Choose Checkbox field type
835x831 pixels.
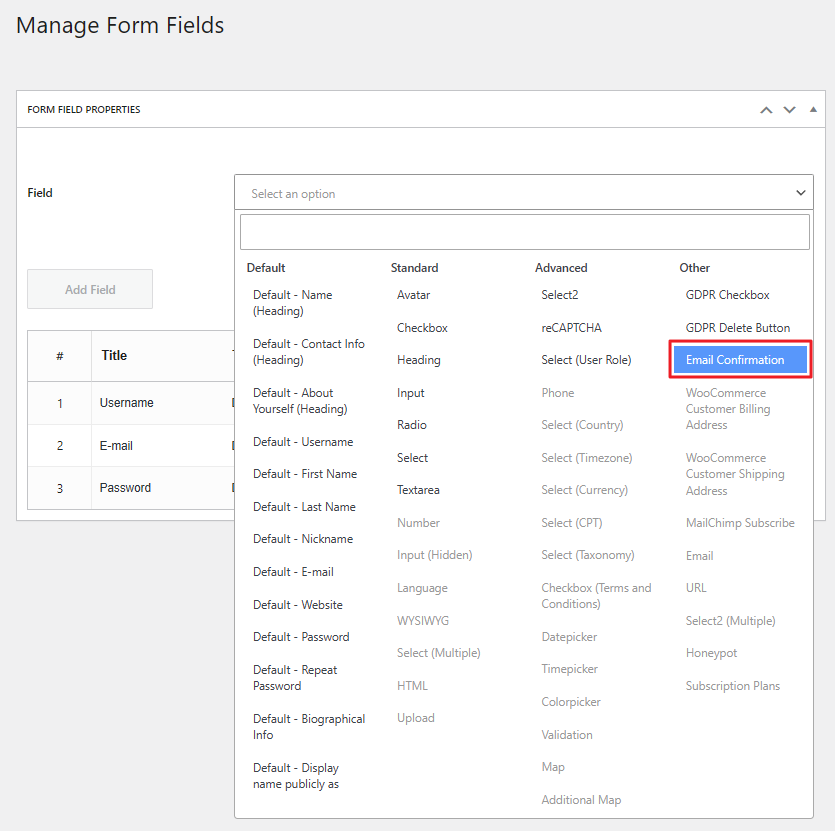422,328
